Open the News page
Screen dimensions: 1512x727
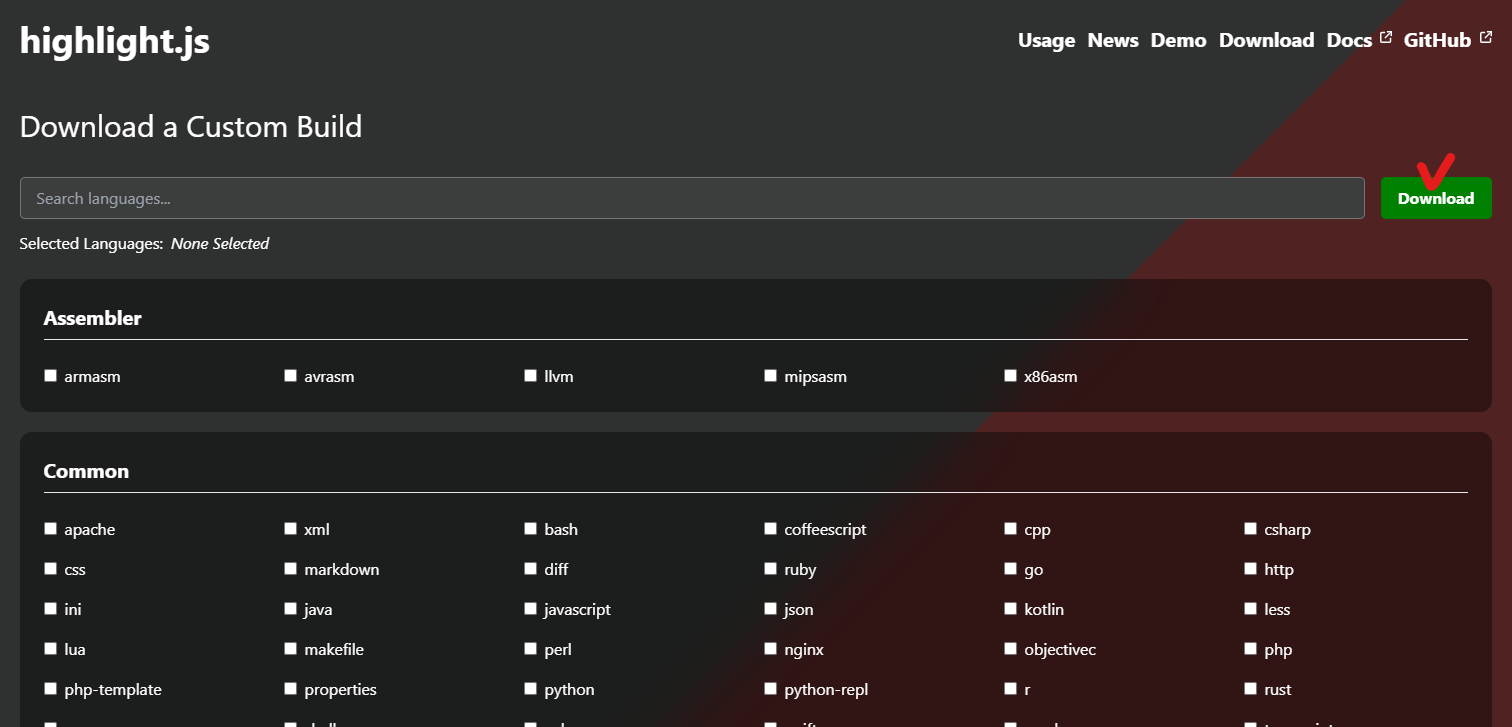(x=1113, y=40)
